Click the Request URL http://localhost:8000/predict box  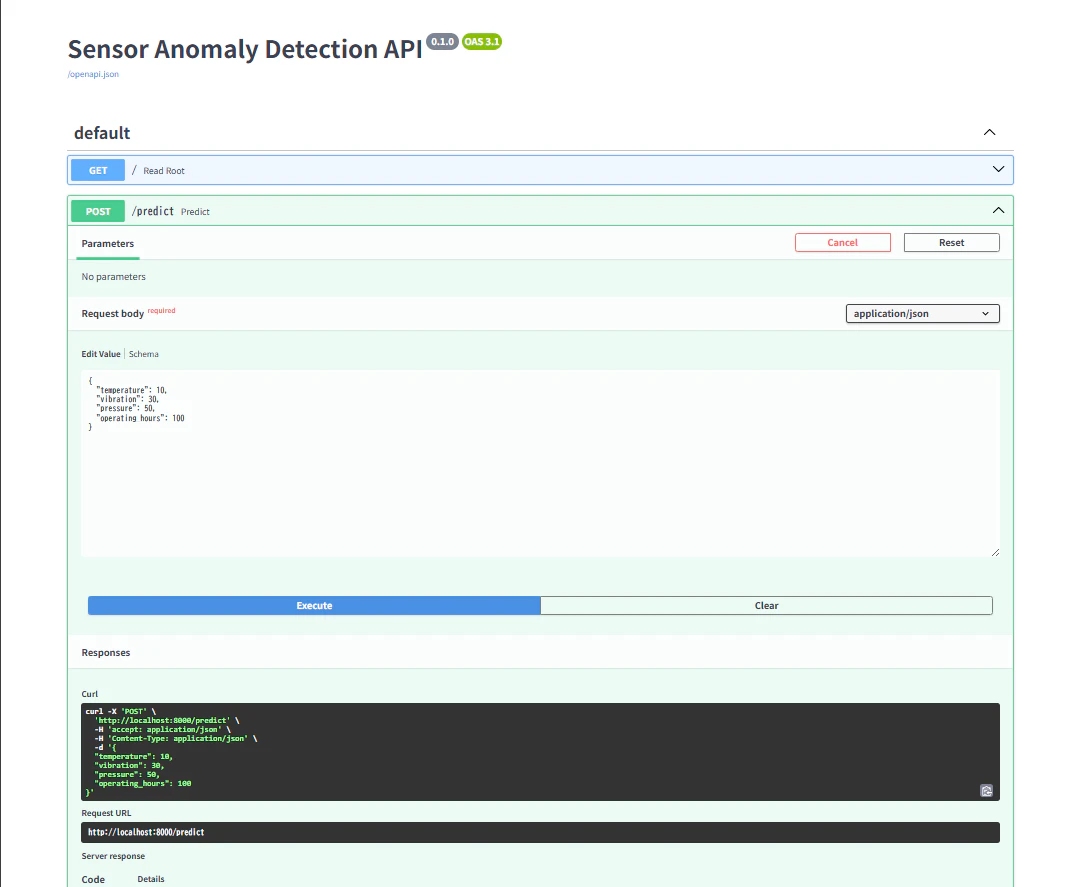(540, 832)
